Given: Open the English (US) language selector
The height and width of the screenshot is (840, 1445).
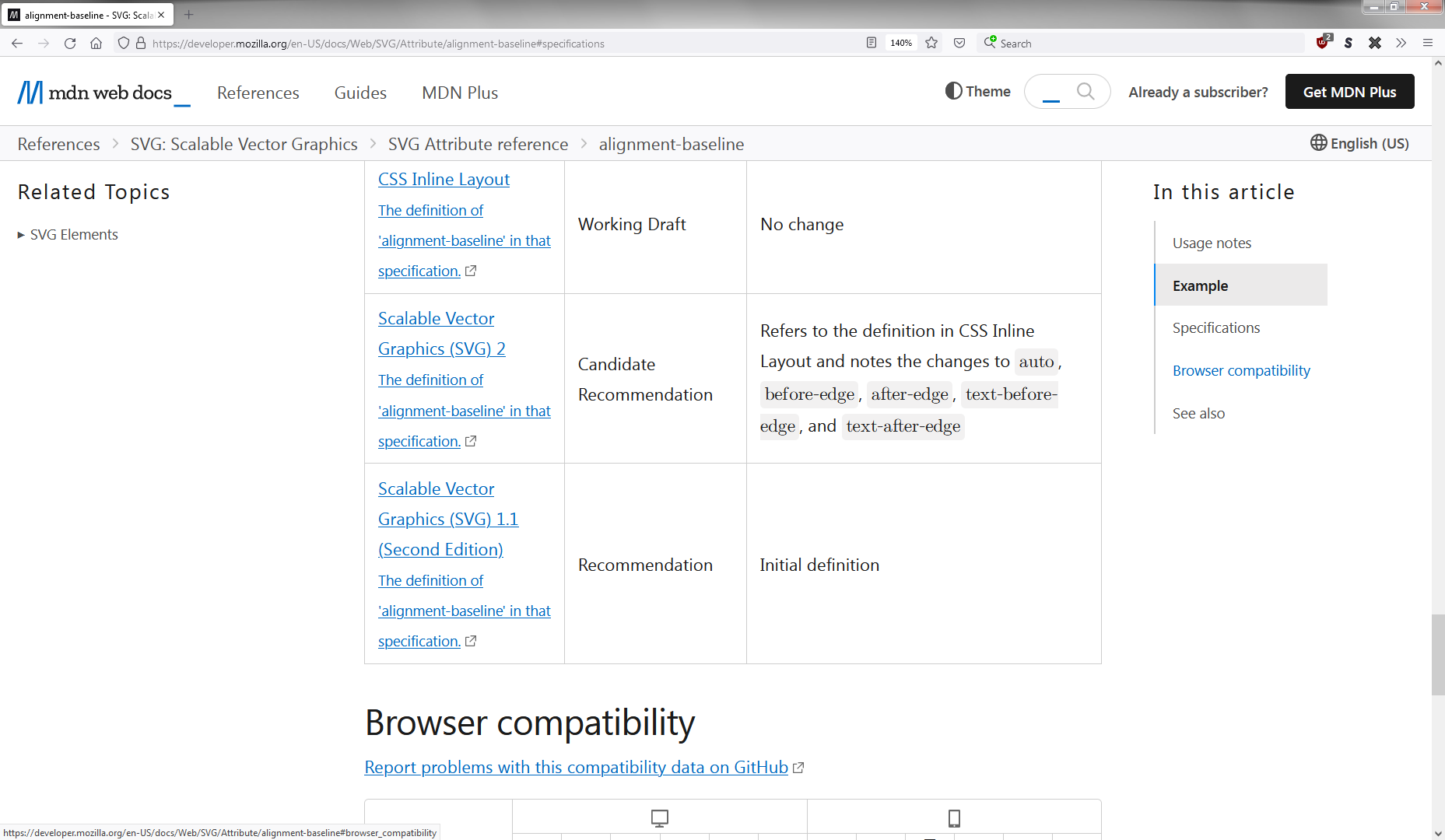Looking at the screenshot, I should click(x=1359, y=143).
